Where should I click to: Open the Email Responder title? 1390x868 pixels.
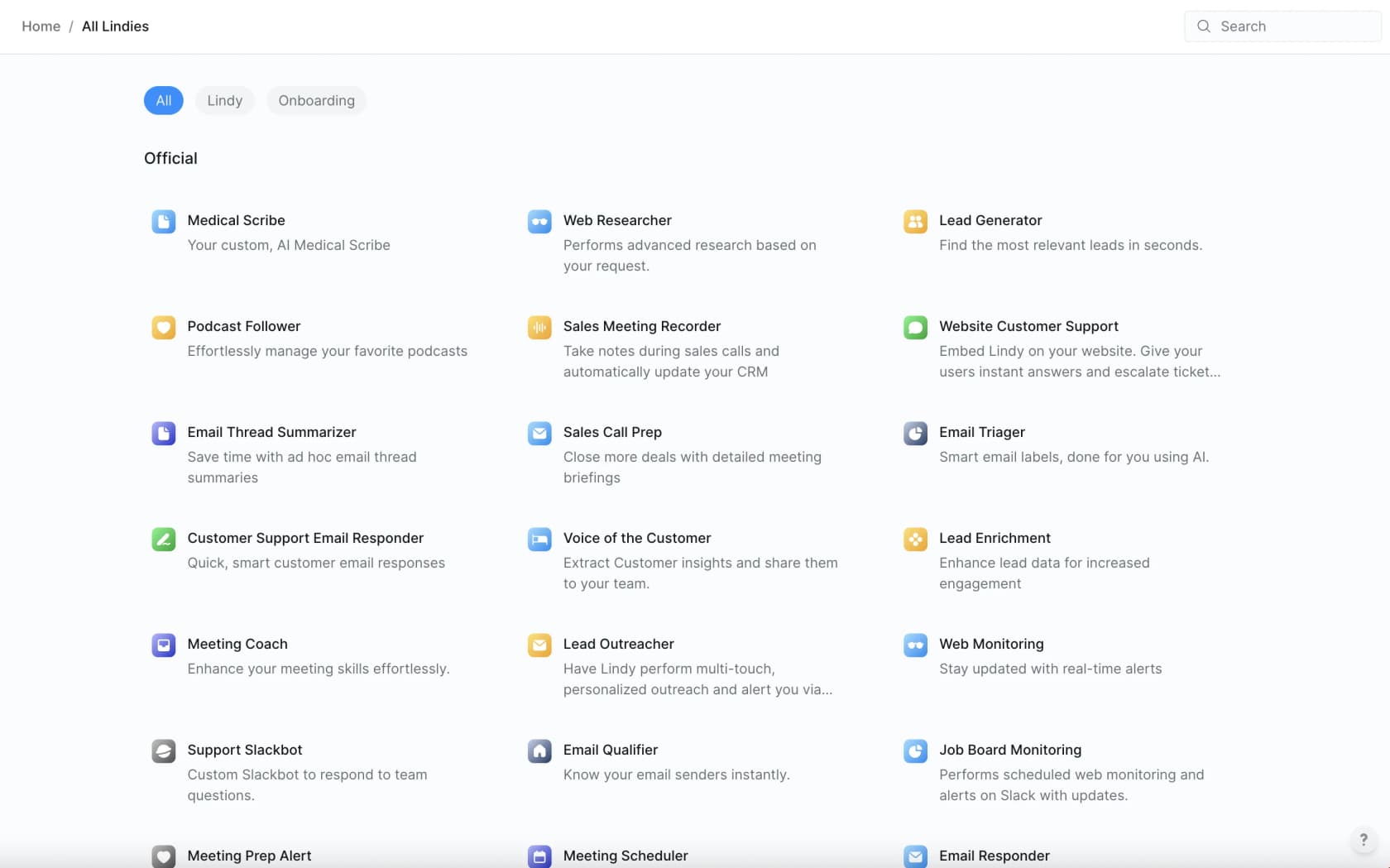pyautogui.click(x=995, y=856)
